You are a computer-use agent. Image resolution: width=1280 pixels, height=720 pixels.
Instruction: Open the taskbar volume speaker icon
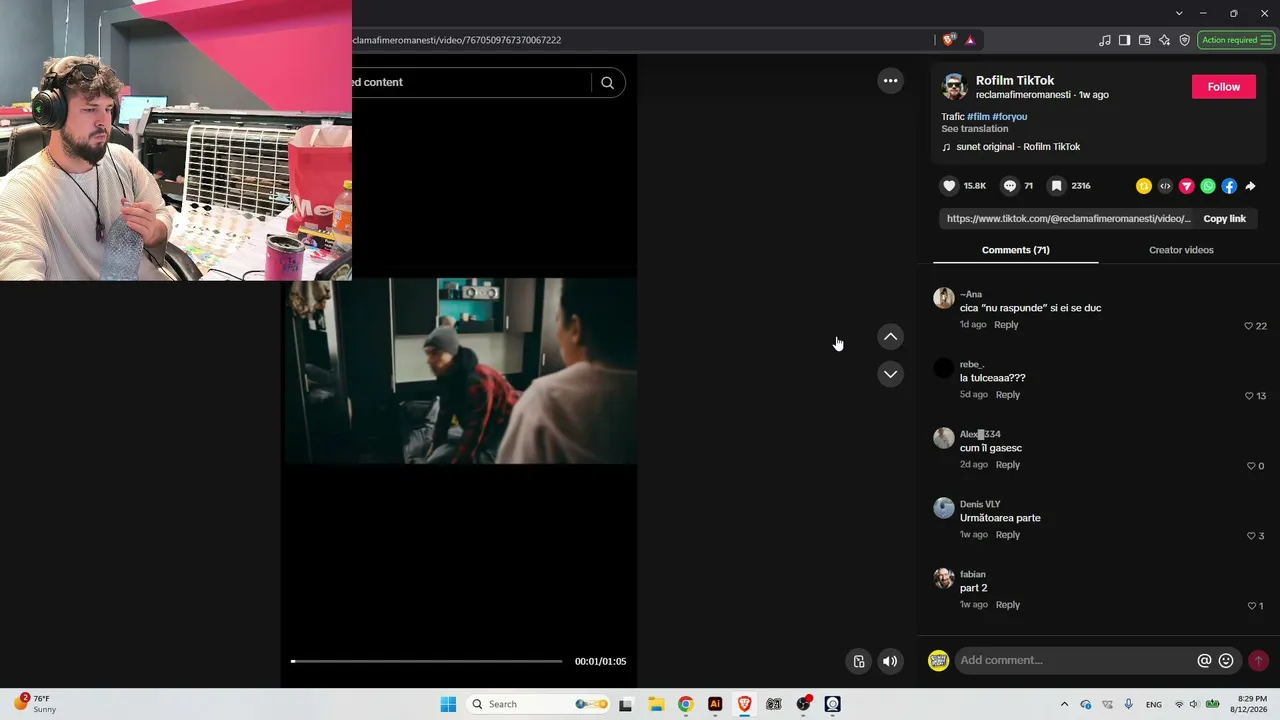coord(1193,704)
